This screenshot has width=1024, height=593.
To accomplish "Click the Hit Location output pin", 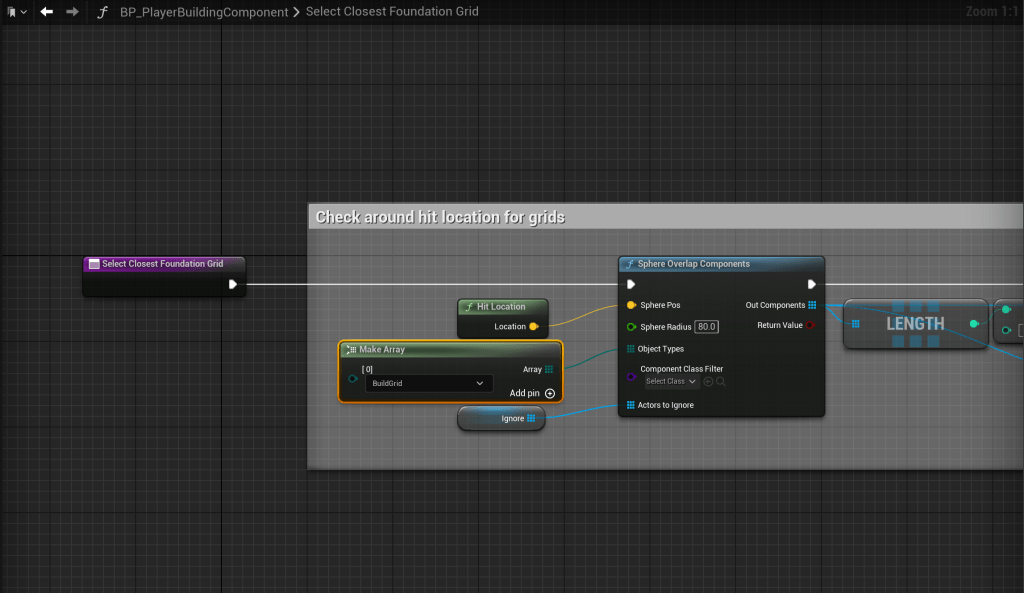I will click(x=533, y=326).
